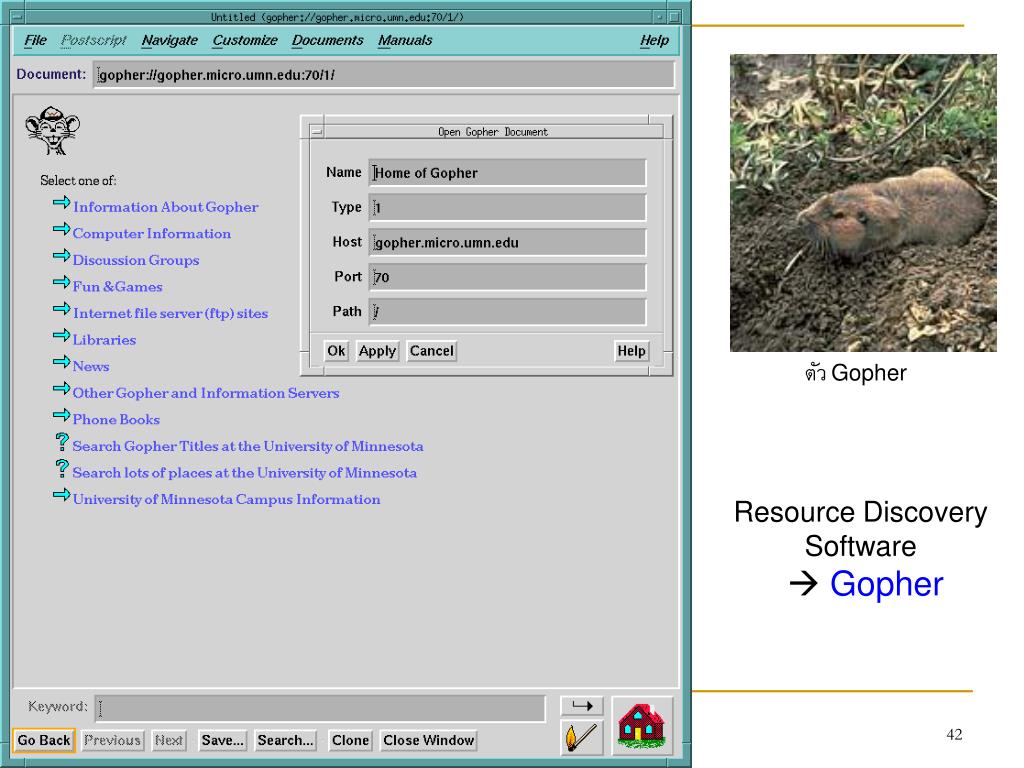
Task: Open Discussion Groups link
Action: pyautogui.click(x=136, y=260)
